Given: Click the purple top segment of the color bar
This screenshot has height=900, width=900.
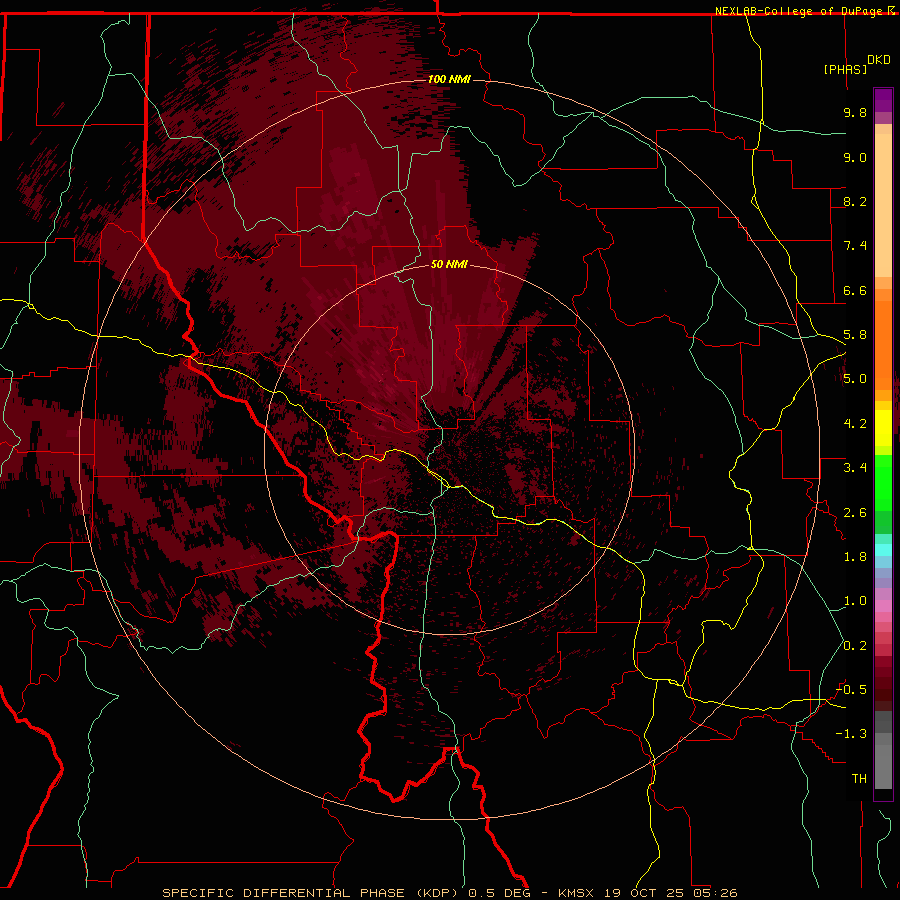Looking at the screenshot, I should (883, 100).
